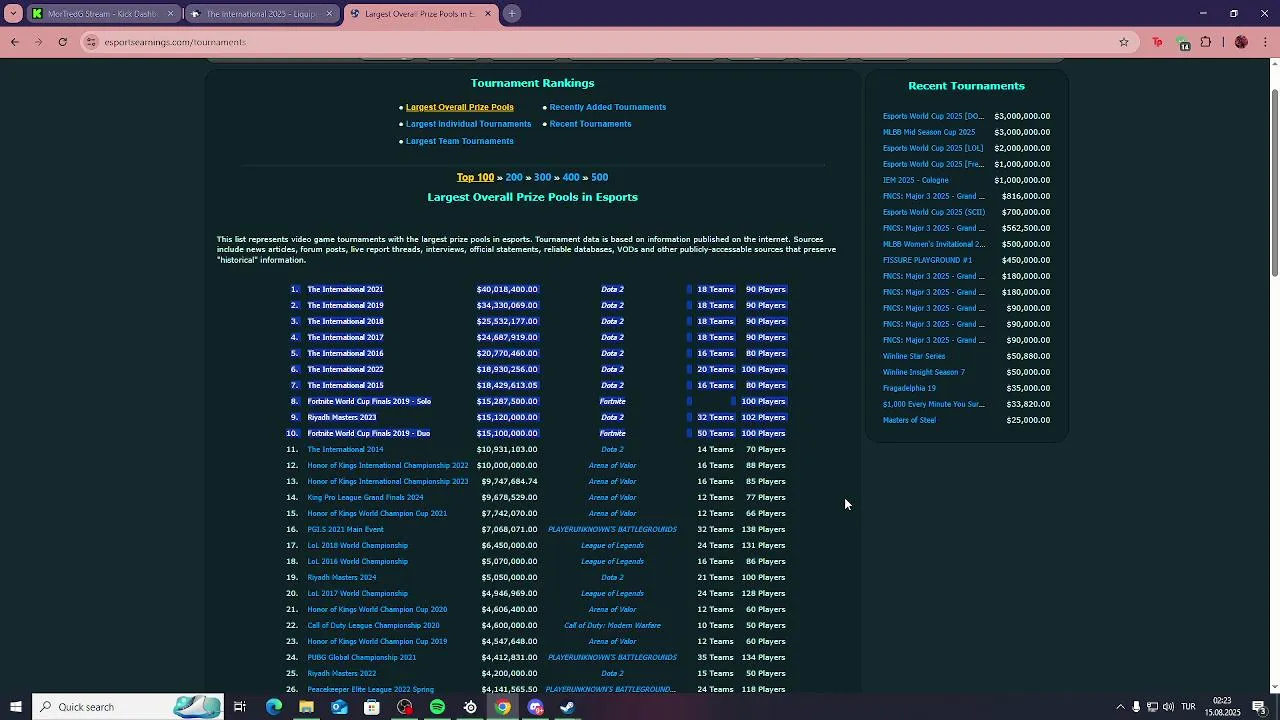Open MLBB Mid Season Cup 2025 link
Image resolution: width=1280 pixels, height=720 pixels.
tap(928, 132)
